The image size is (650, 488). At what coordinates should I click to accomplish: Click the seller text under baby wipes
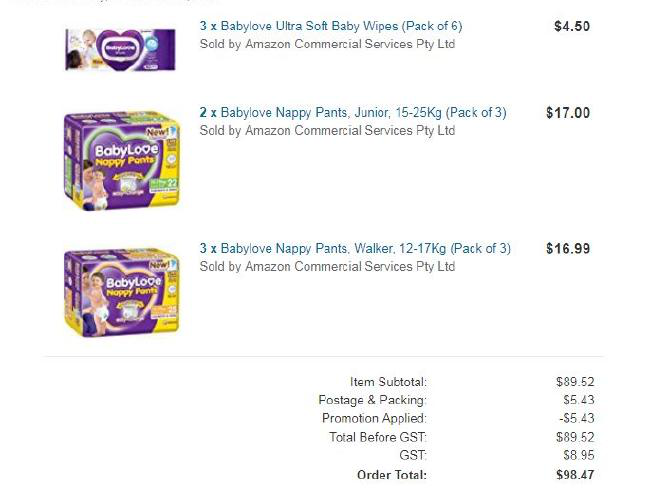click(327, 44)
